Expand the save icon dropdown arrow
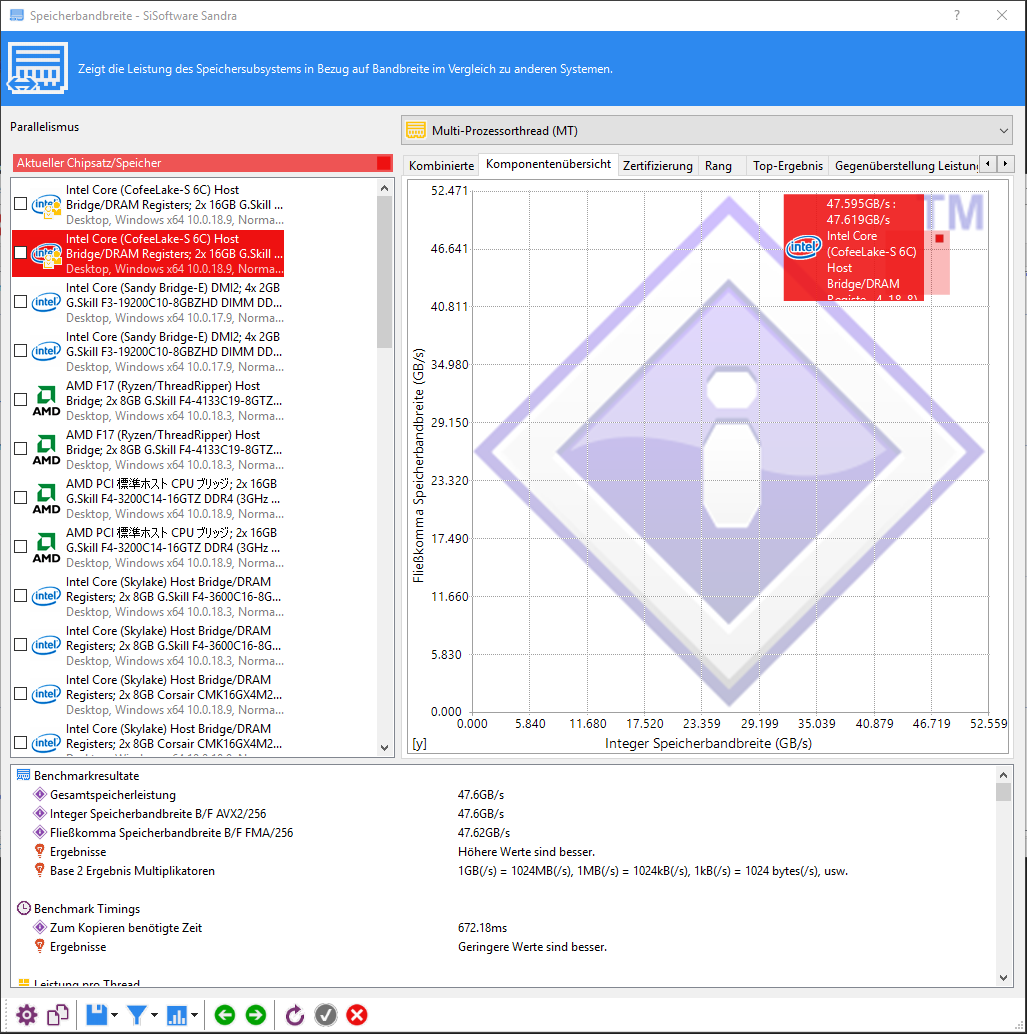Image resolution: width=1027 pixels, height=1034 pixels. pyautogui.click(x=115, y=1016)
